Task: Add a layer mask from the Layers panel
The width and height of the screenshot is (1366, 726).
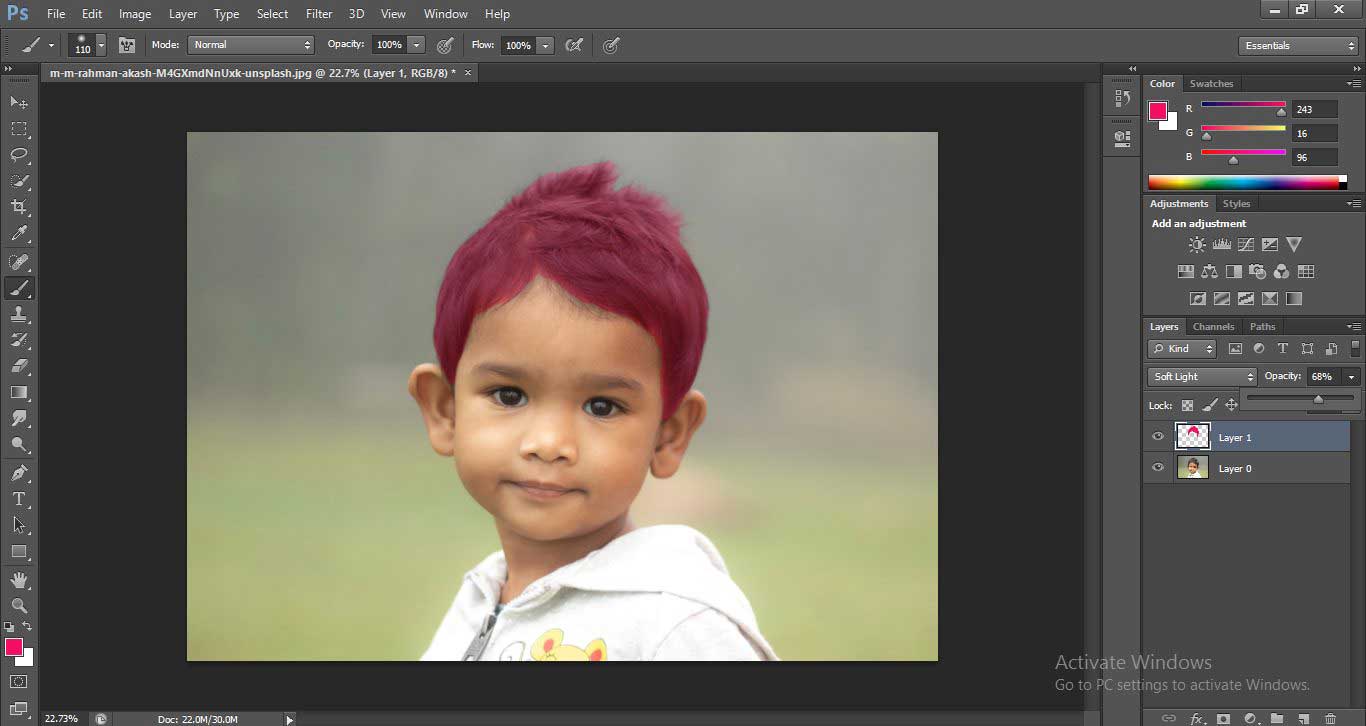Action: pos(1222,717)
